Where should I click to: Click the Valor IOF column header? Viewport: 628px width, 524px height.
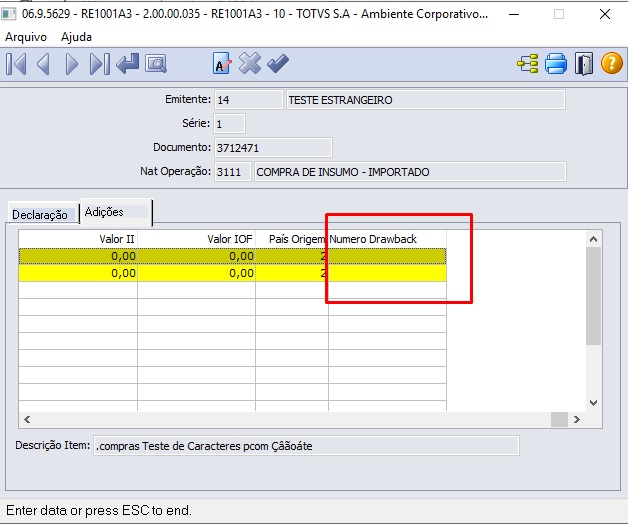[196, 239]
